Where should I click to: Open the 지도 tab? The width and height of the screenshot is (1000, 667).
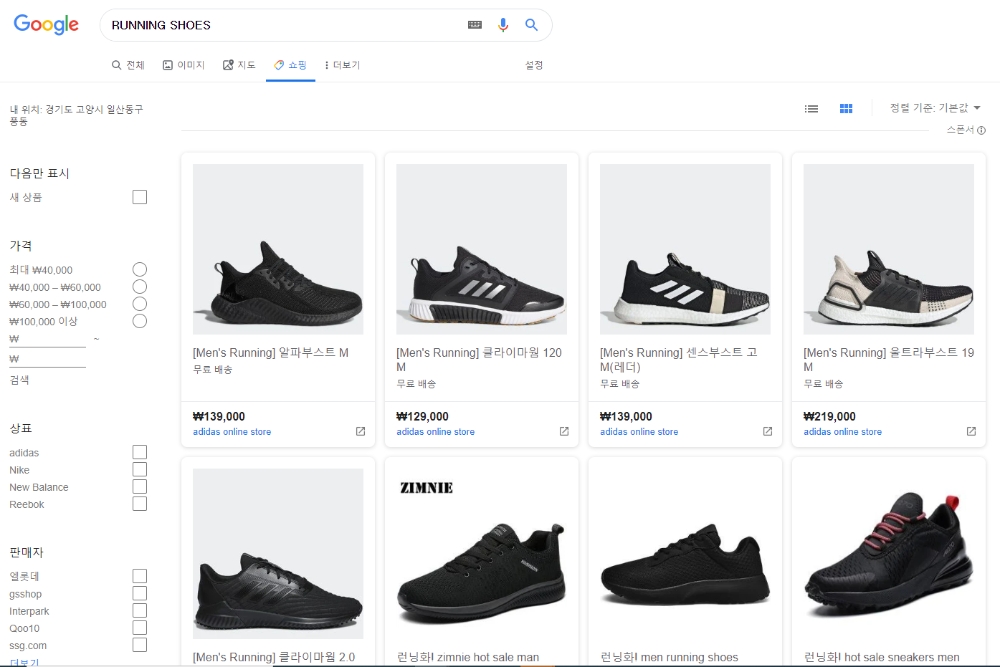click(x=240, y=65)
